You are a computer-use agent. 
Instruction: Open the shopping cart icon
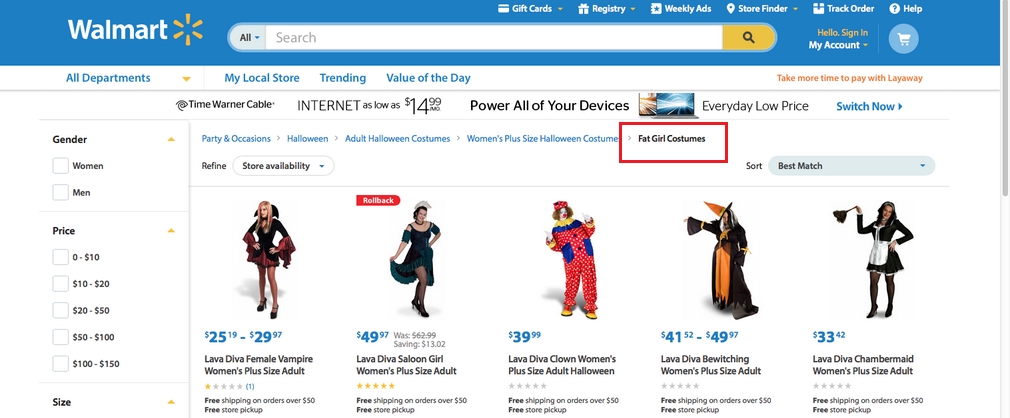coord(903,39)
